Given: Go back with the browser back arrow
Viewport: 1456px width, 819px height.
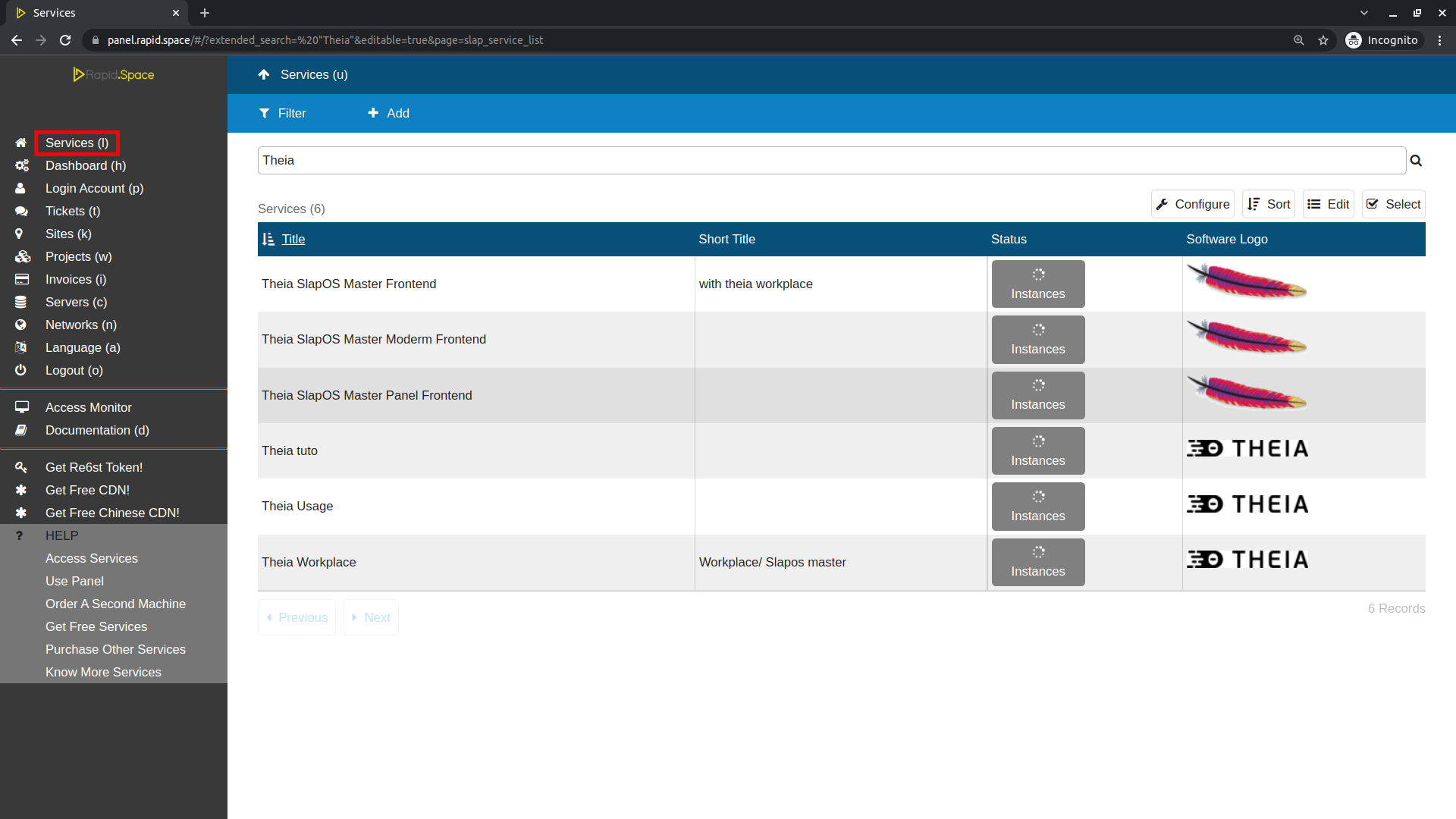Looking at the screenshot, I should tap(17, 40).
